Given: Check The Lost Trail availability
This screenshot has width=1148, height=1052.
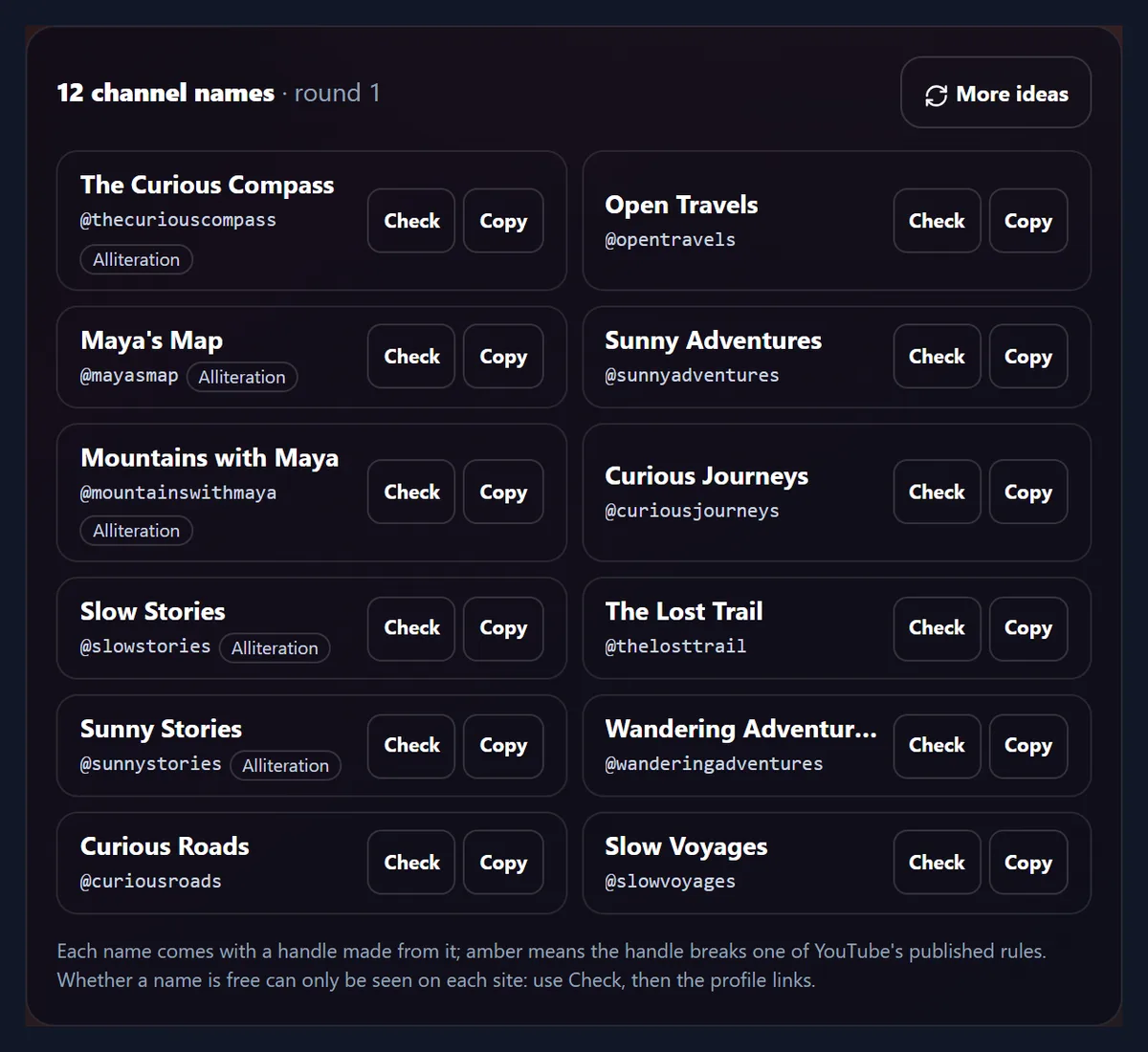Looking at the screenshot, I should click(937, 628).
